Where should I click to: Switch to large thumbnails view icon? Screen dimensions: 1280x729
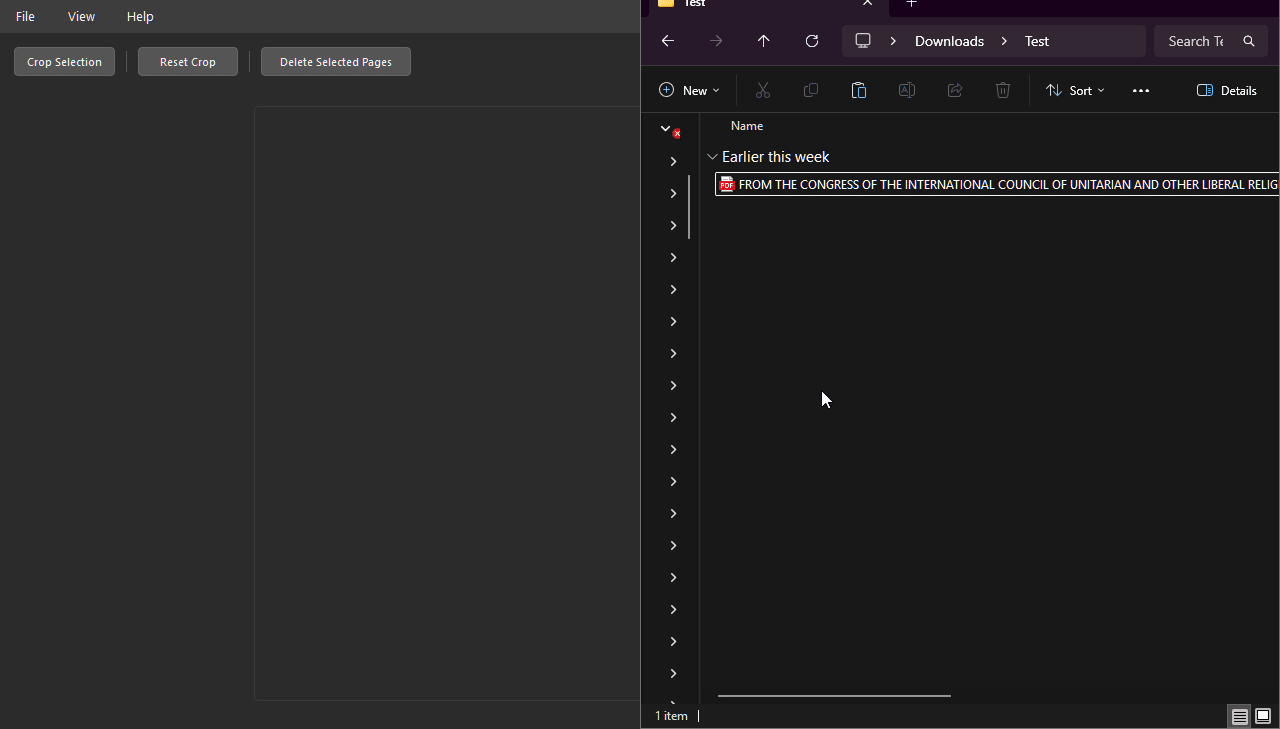coord(1263,716)
